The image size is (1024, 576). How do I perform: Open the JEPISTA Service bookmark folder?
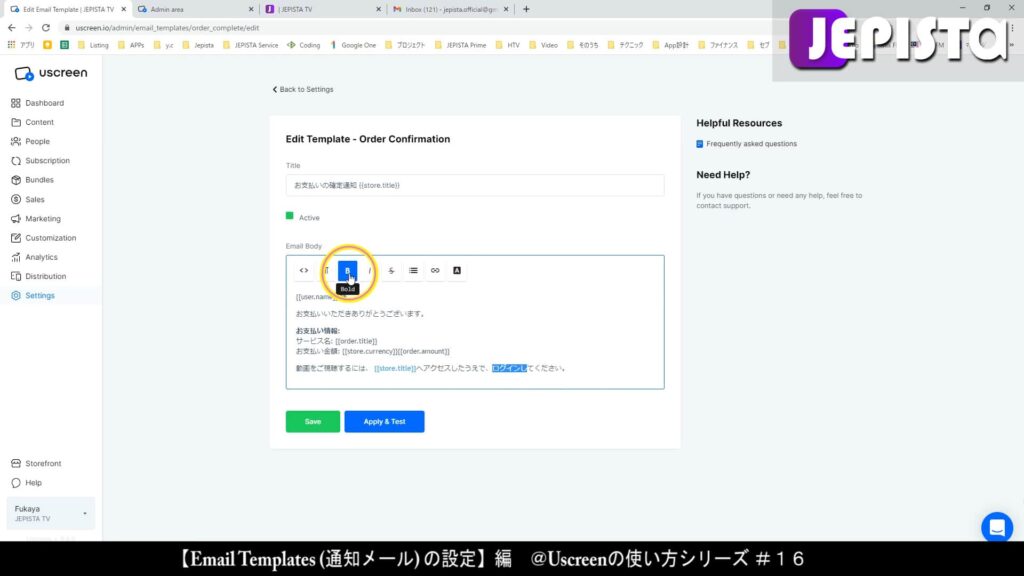click(x=250, y=45)
